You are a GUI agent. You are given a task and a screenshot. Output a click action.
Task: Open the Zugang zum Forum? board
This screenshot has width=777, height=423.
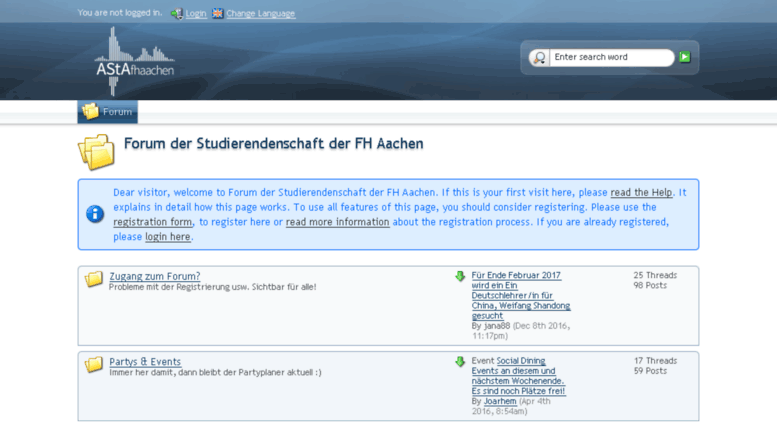click(155, 276)
